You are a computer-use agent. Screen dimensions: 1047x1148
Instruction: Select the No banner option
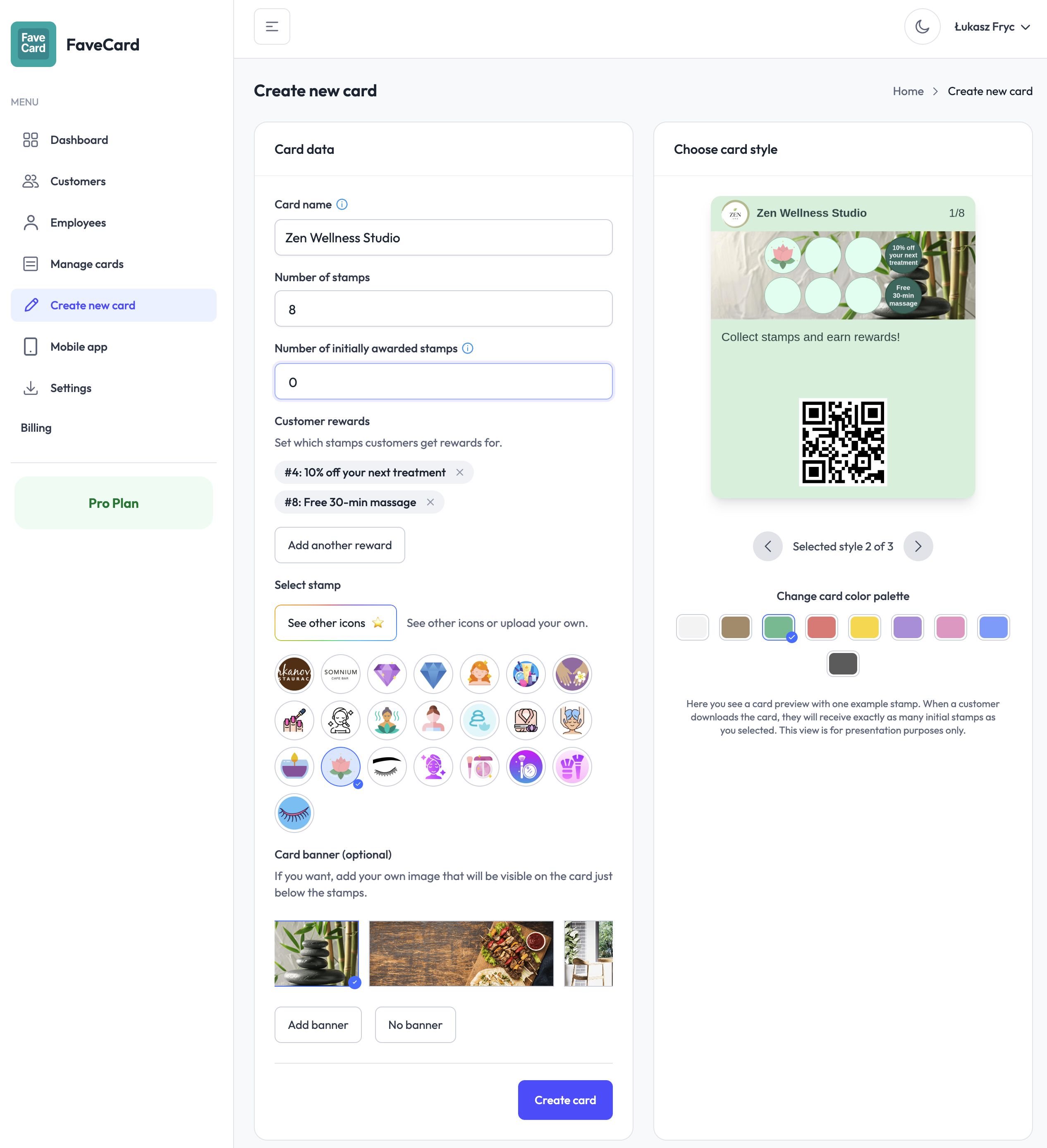pyautogui.click(x=414, y=1025)
